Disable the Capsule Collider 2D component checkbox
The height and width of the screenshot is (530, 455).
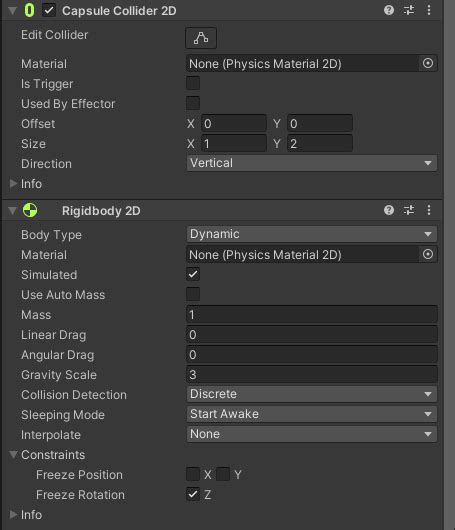pos(49,10)
